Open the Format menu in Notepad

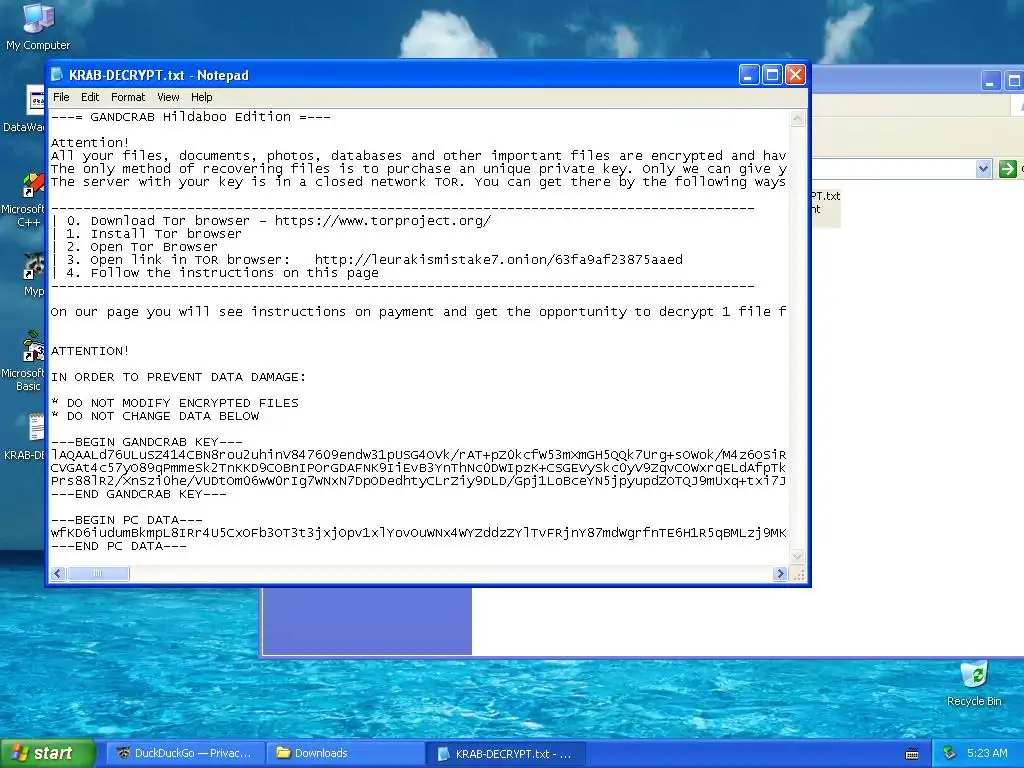coord(128,97)
